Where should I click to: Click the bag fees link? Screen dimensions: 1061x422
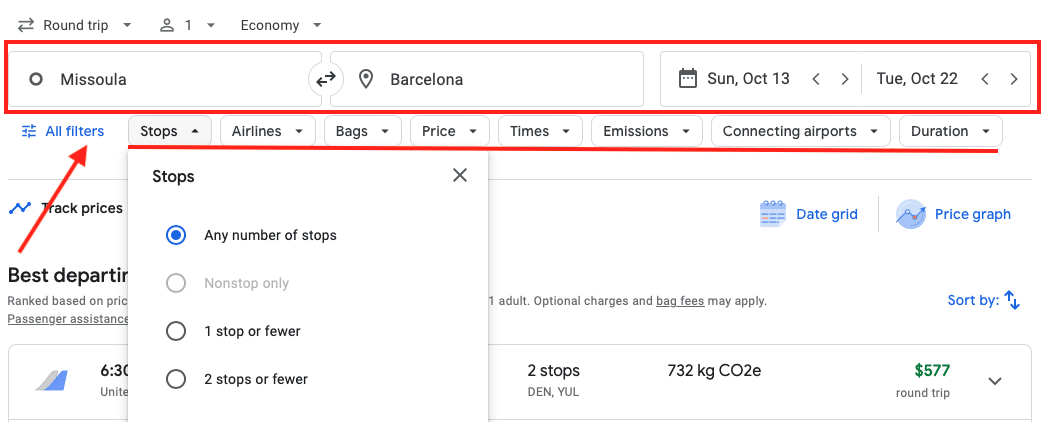[680, 300]
